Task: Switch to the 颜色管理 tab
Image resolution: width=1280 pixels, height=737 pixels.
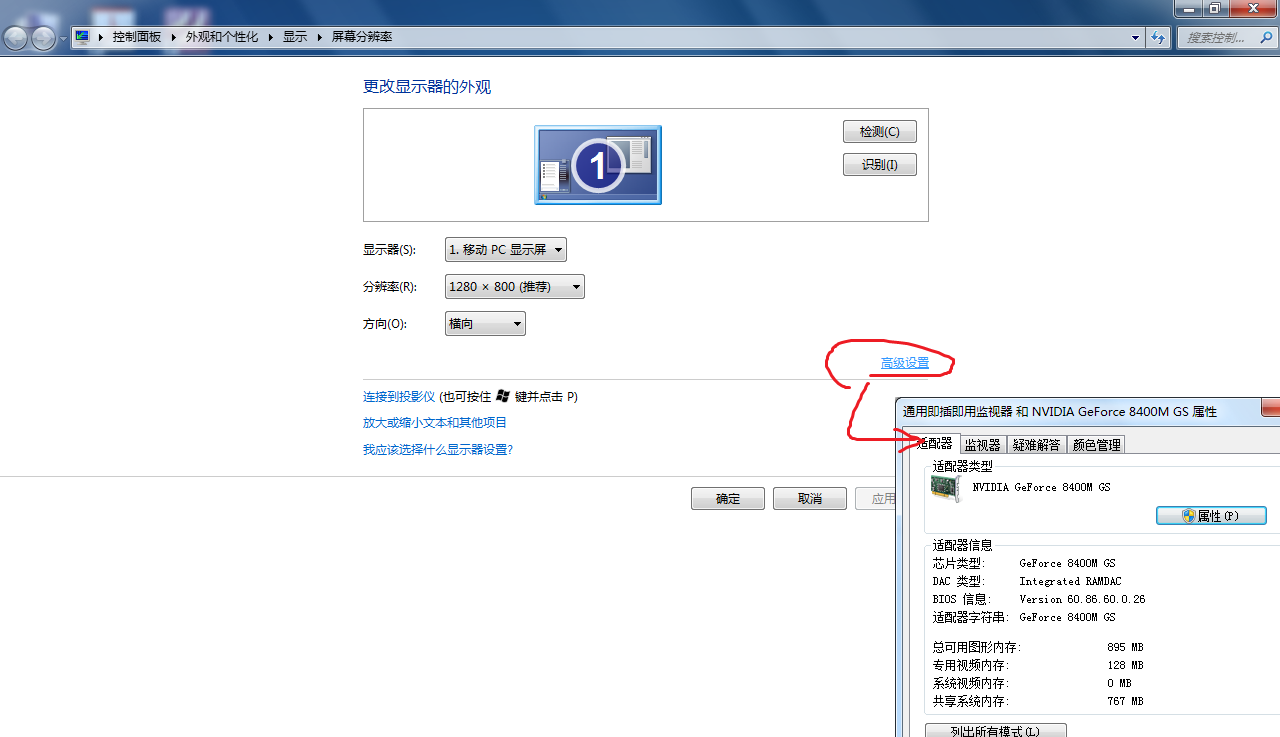Action: click(1096, 445)
